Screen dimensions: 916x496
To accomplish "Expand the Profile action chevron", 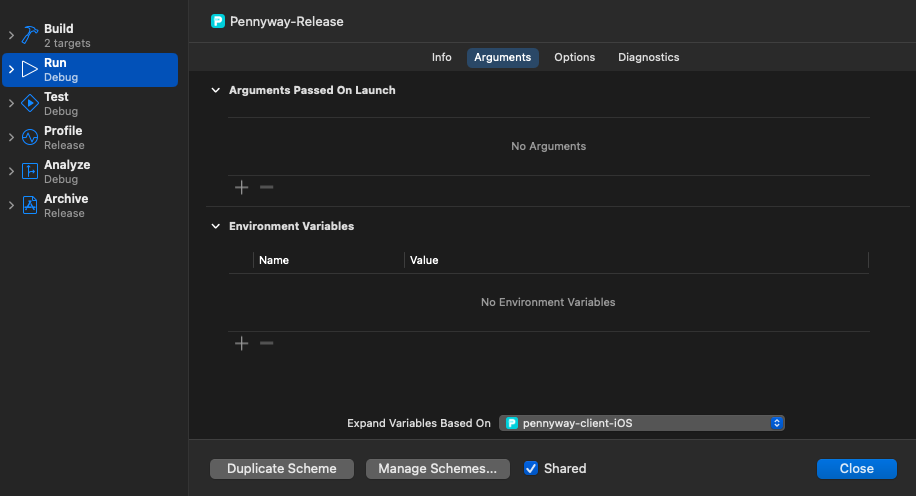I will [11, 137].
